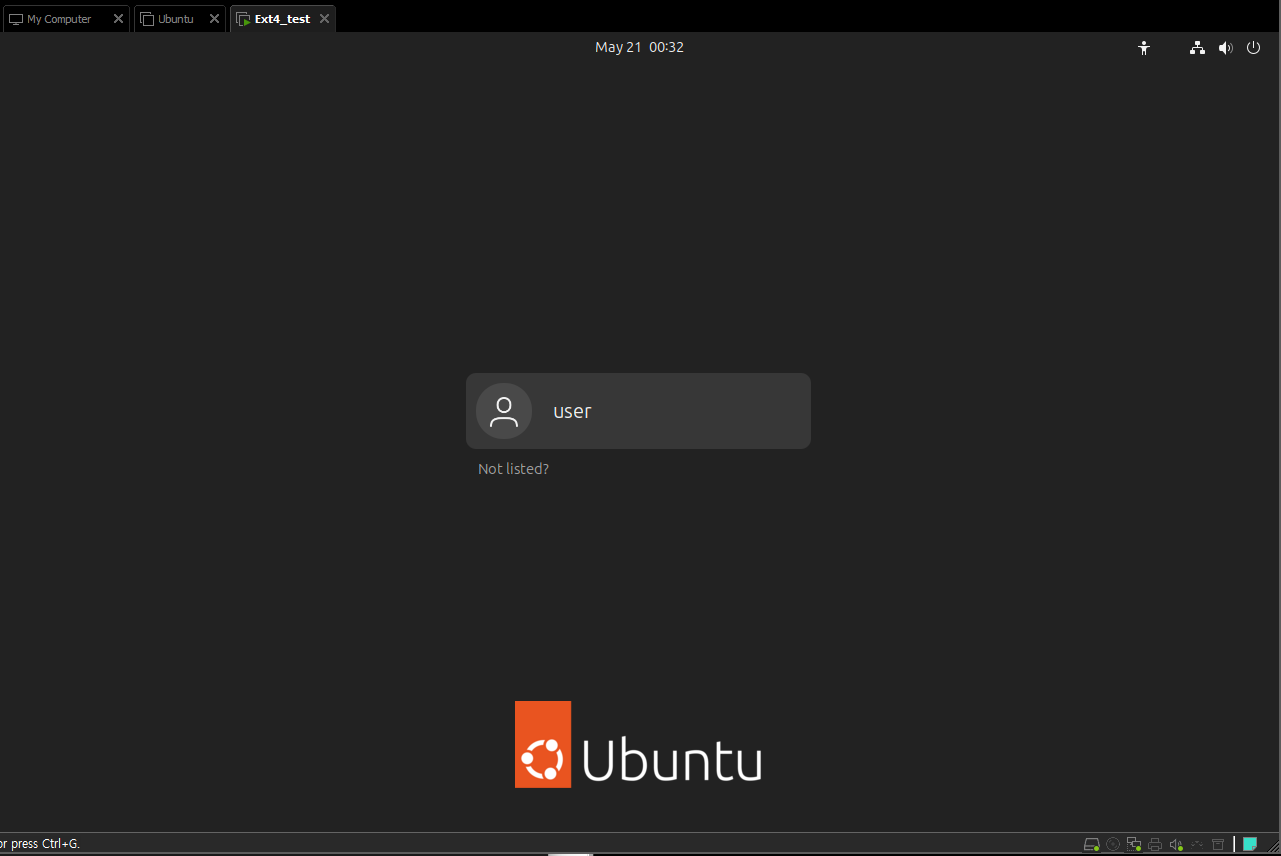Open the Accessibility menu icon
Screen dimensions: 1281x856
click(x=1144, y=47)
